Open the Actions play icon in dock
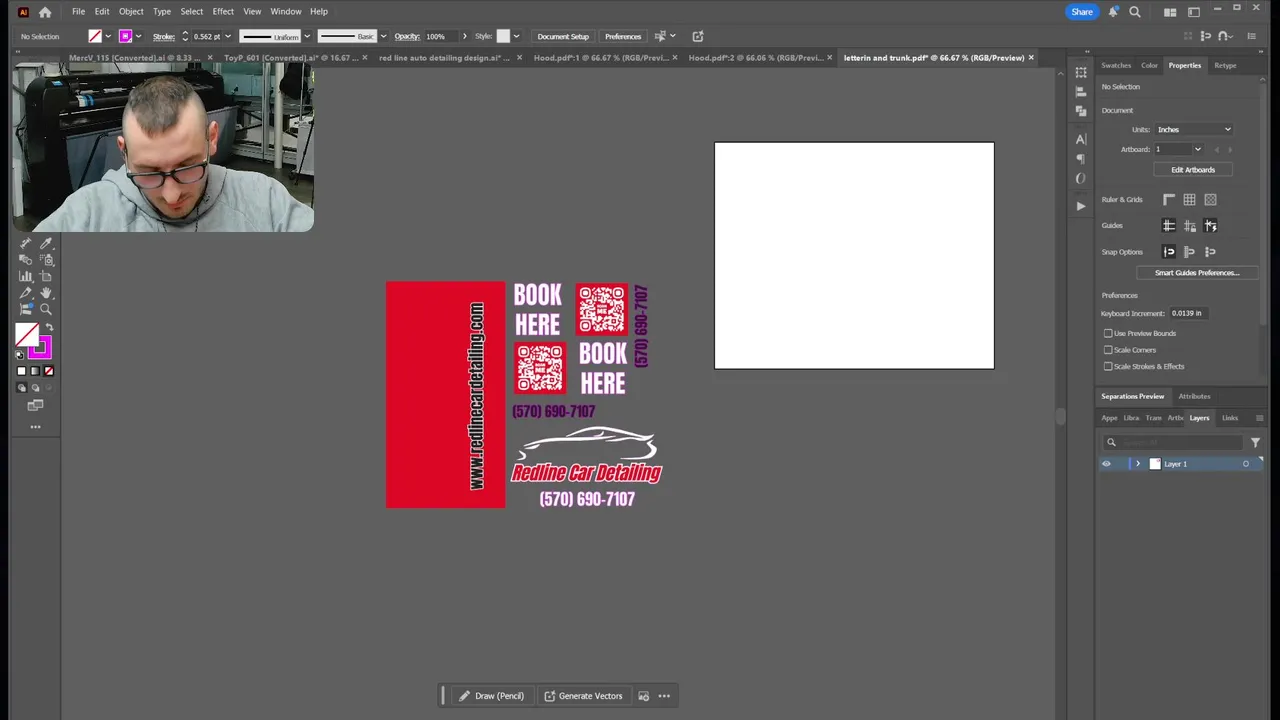1280x720 pixels. [x=1081, y=206]
